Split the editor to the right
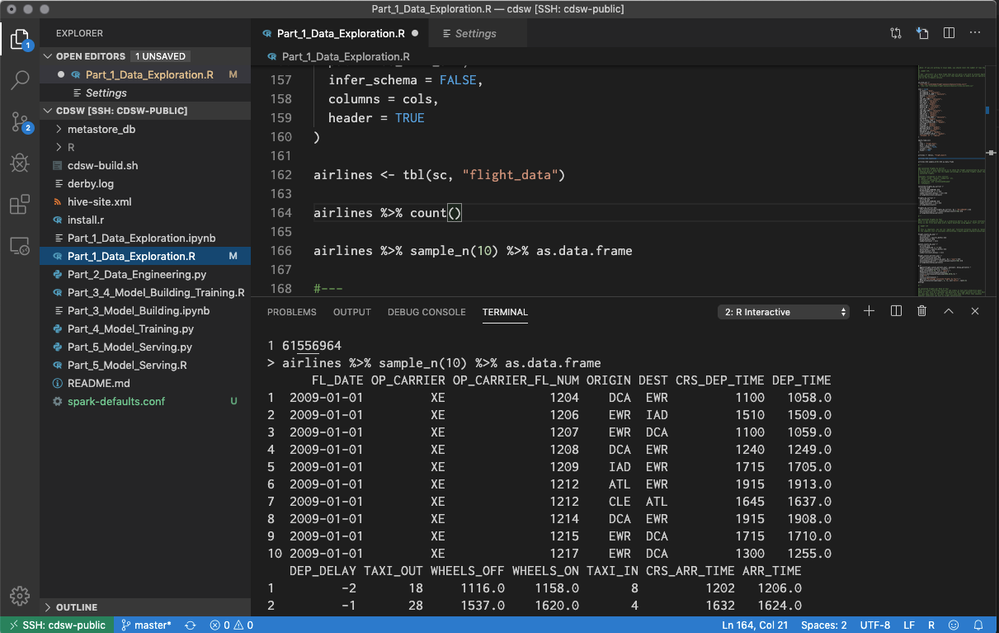The image size is (999, 633). click(x=949, y=33)
